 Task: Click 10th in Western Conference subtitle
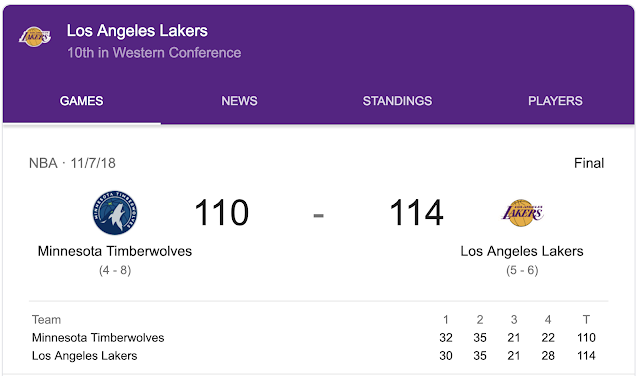pos(154,53)
